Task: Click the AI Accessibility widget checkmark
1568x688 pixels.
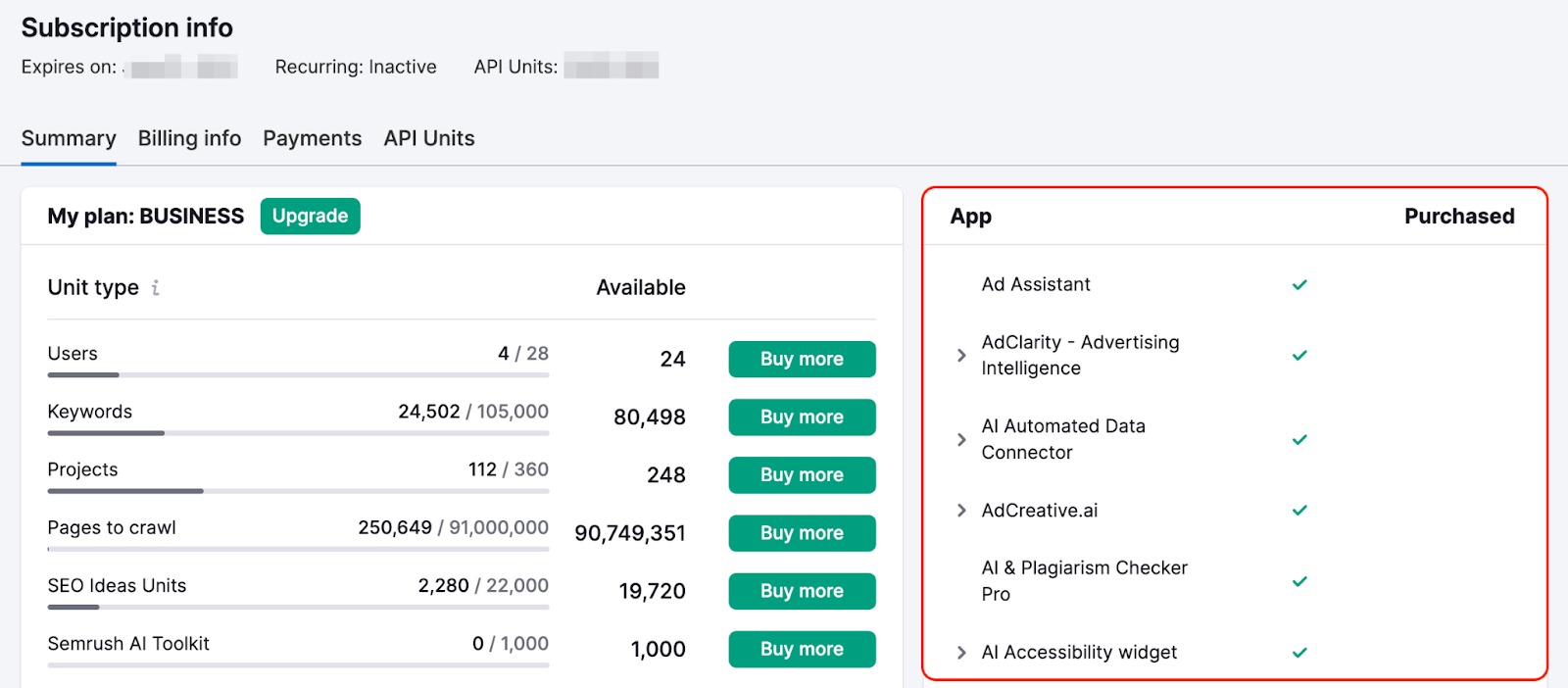Action: [x=1299, y=653]
